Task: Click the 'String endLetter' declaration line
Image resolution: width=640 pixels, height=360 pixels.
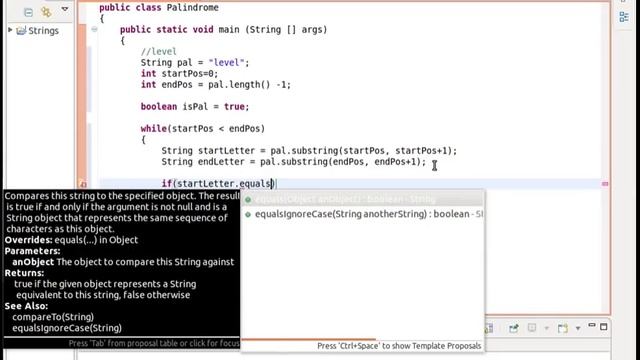Action: [293, 162]
